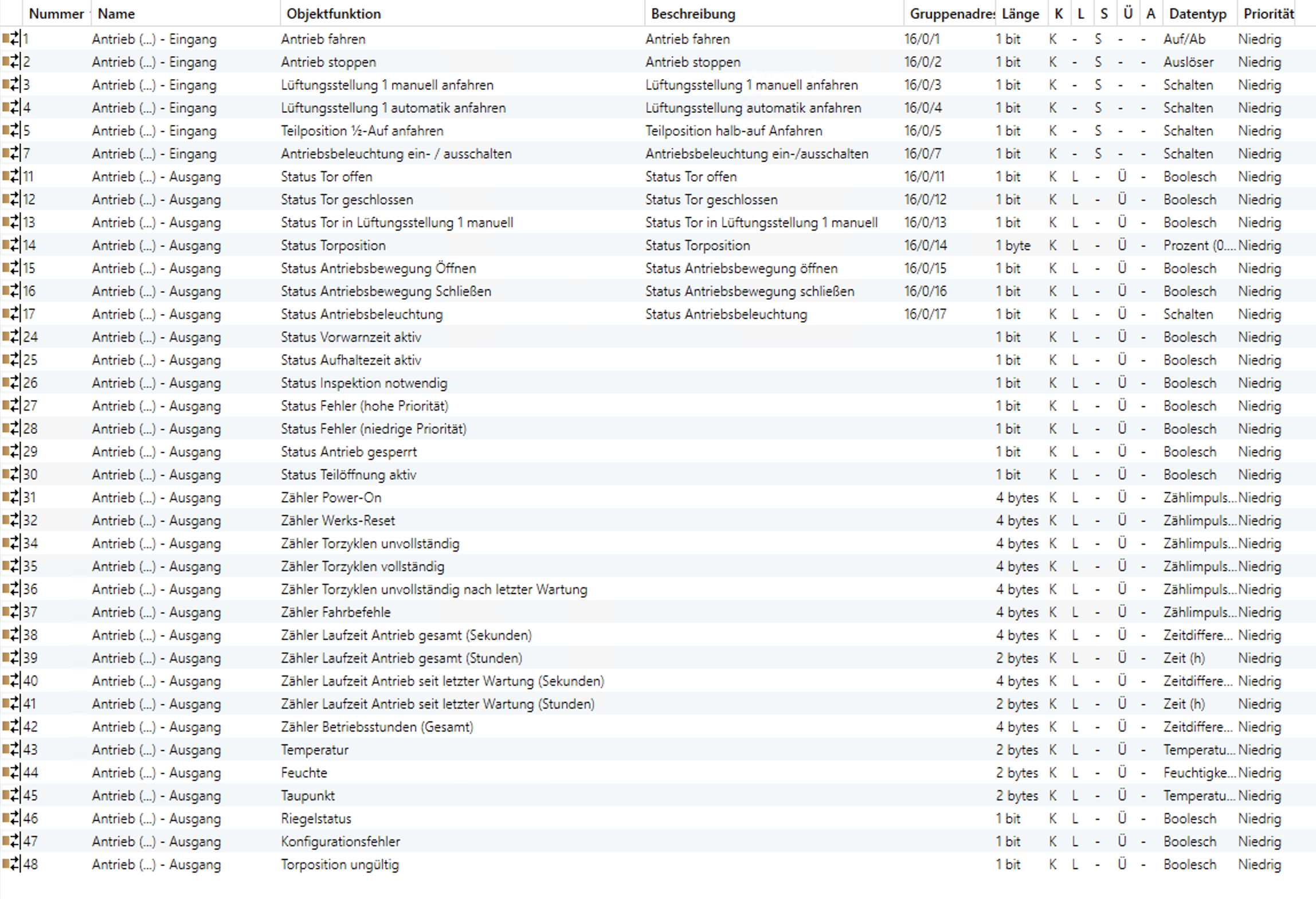Click the icon for object 39
Viewport: 1316px width, 899px height.
coord(10,658)
